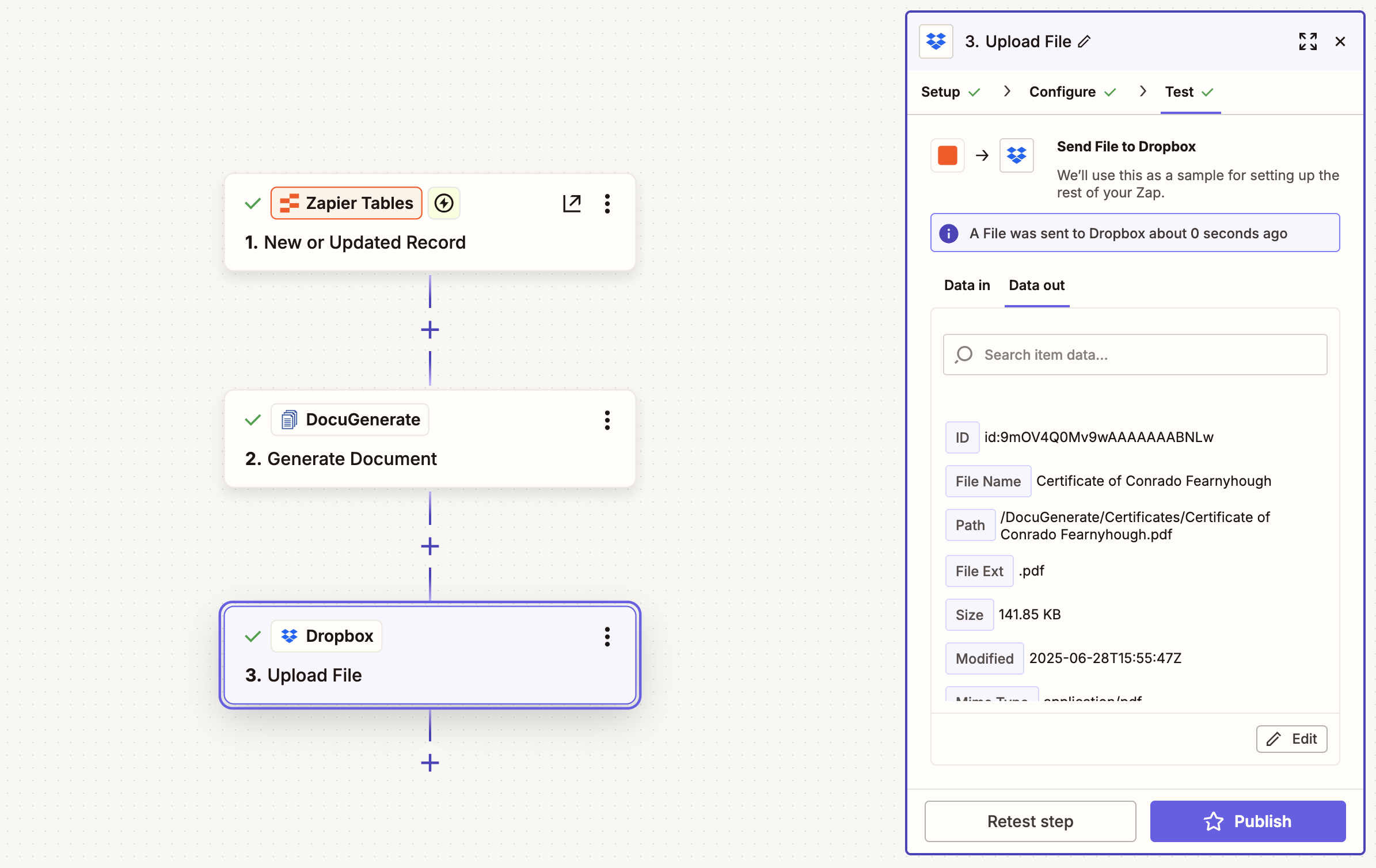Show the Data out tab
1376x868 pixels.
(1037, 285)
